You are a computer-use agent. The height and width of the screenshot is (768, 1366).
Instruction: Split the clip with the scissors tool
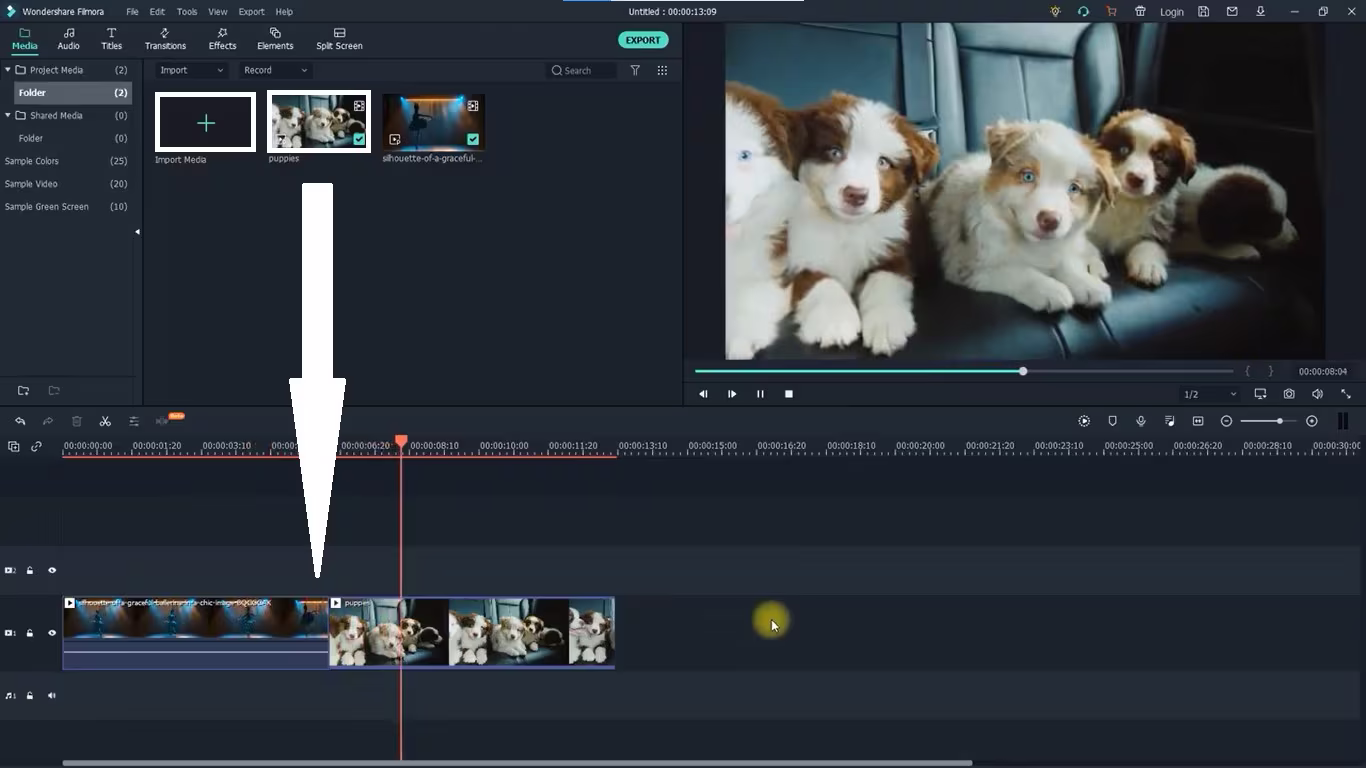pos(105,421)
